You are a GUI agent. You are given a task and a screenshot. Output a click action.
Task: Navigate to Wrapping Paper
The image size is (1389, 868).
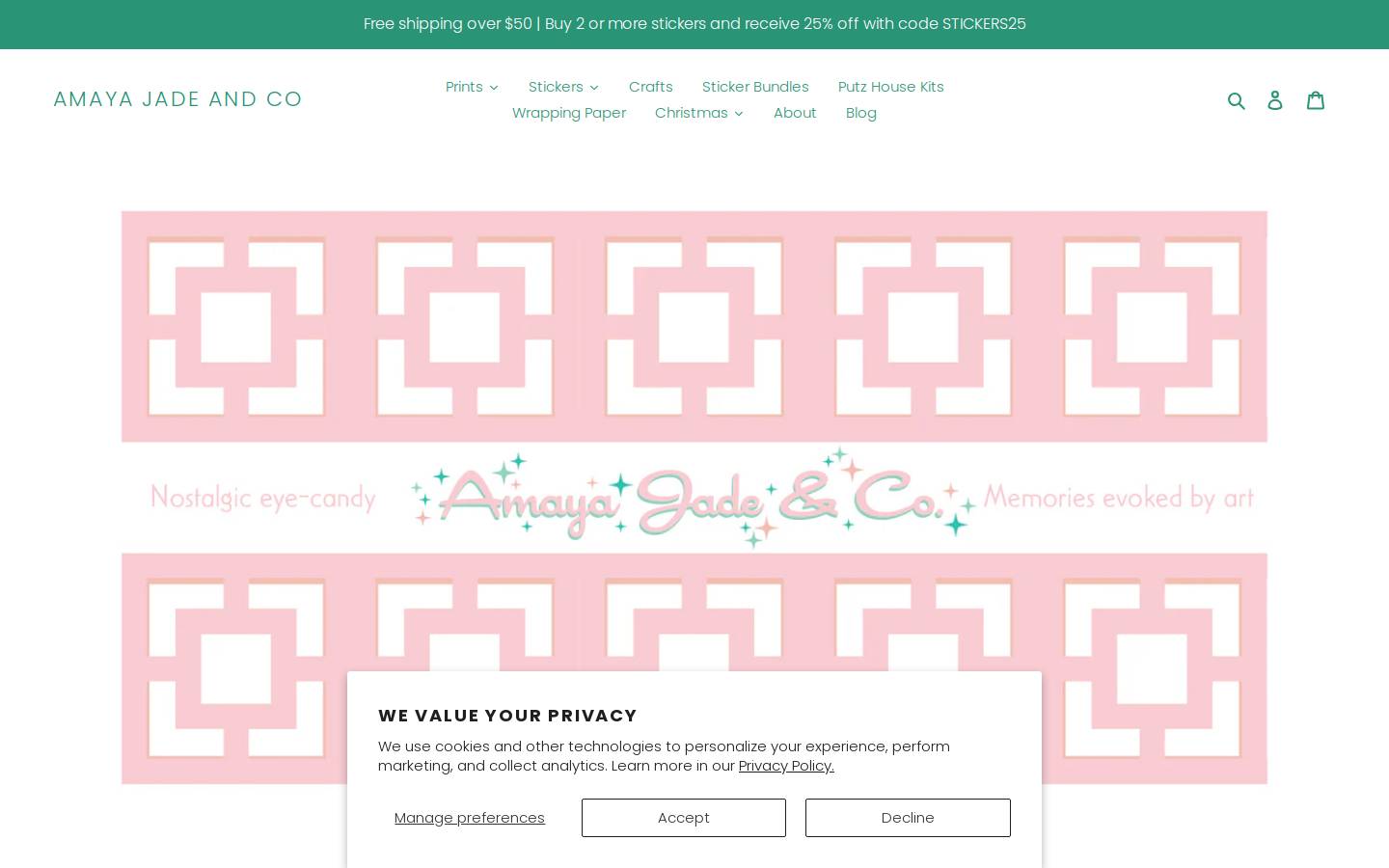point(569,113)
